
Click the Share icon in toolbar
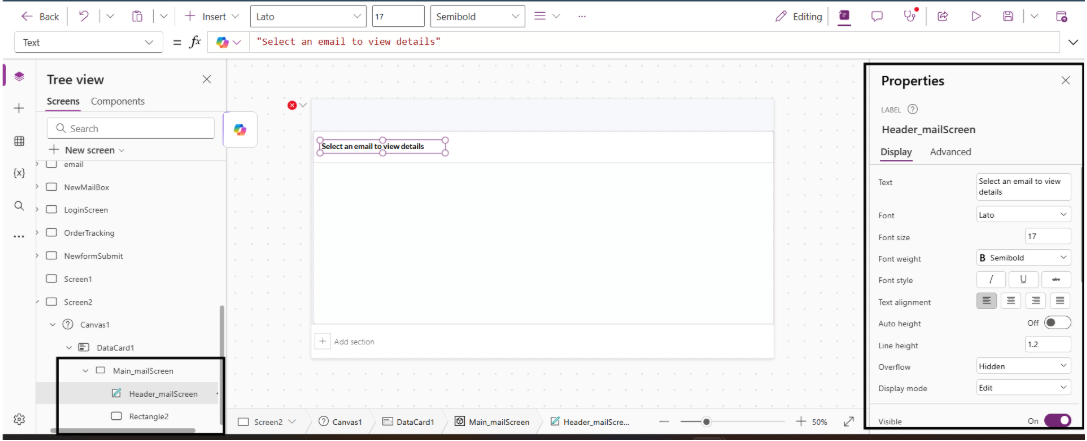[x=943, y=16]
